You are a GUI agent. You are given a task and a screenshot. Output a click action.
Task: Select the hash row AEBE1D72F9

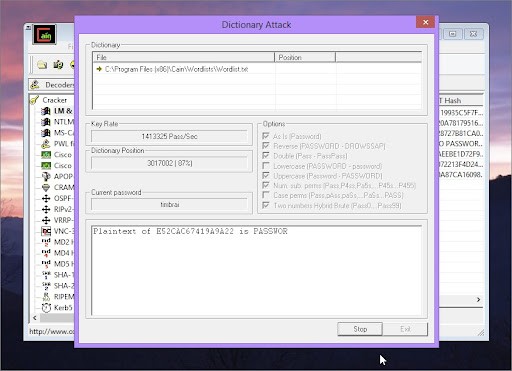(x=461, y=154)
